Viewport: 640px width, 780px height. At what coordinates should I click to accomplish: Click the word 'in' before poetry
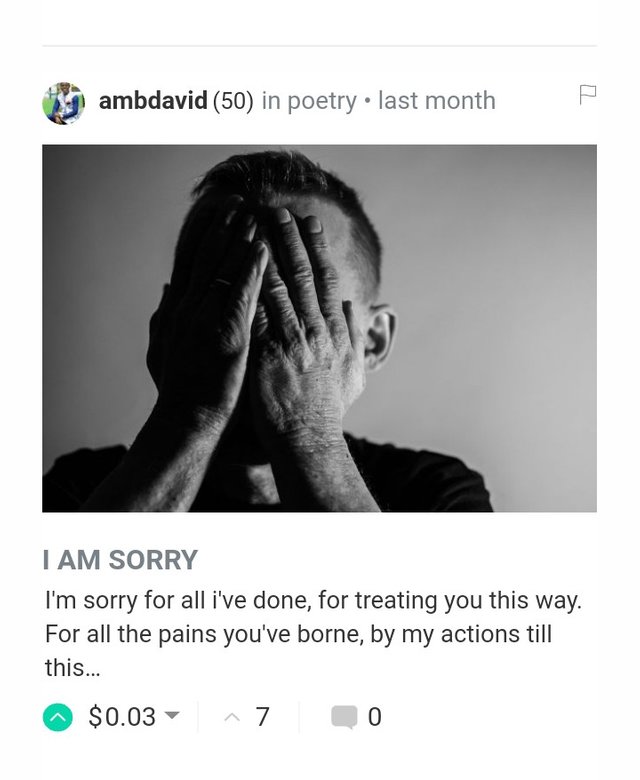[270, 101]
